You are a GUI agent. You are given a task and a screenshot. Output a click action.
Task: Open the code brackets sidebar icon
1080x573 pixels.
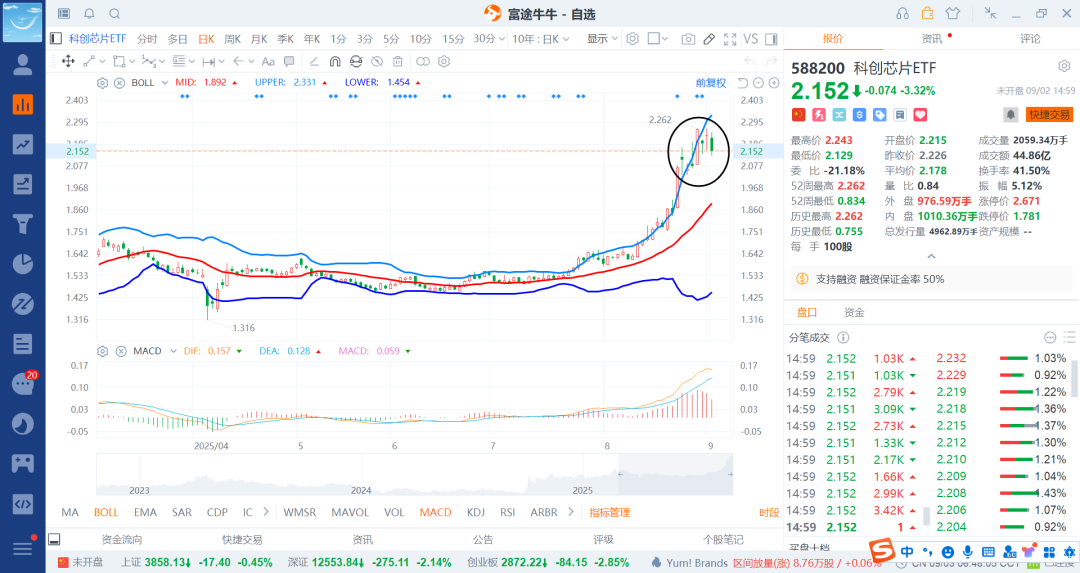pyautogui.click(x=23, y=503)
